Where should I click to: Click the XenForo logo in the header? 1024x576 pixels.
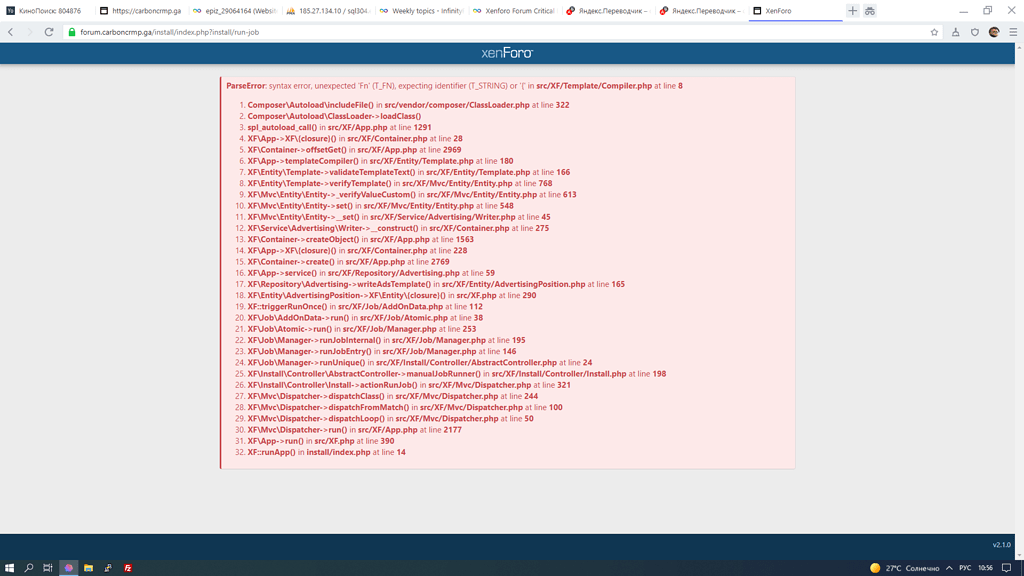(507, 53)
